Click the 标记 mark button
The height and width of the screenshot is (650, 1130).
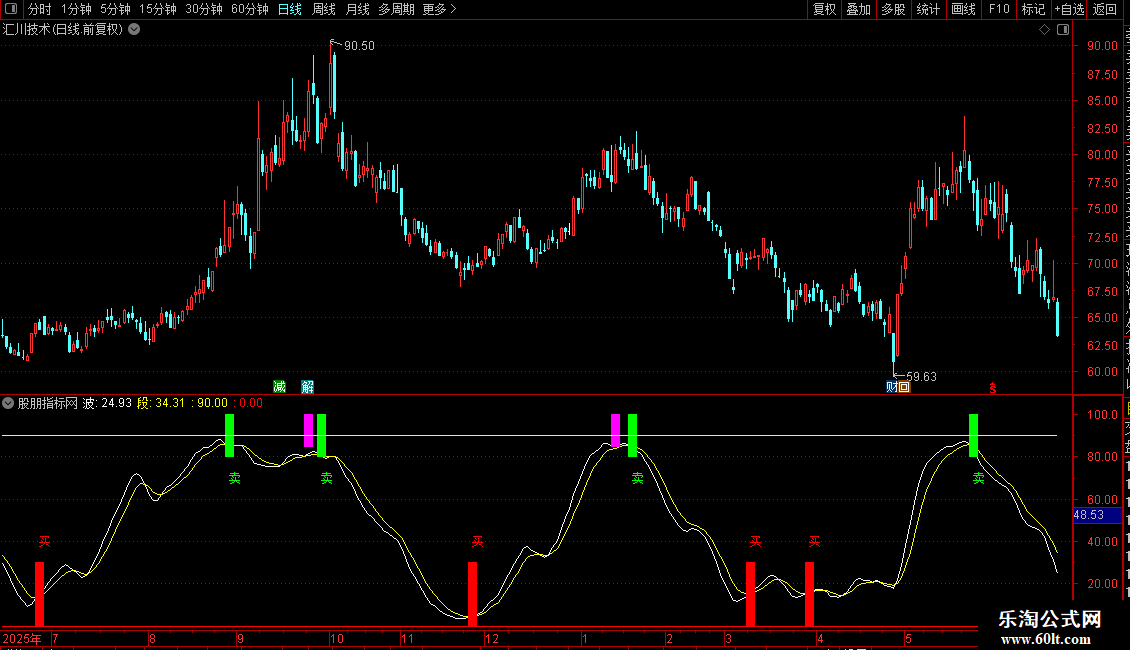(x=1033, y=9)
